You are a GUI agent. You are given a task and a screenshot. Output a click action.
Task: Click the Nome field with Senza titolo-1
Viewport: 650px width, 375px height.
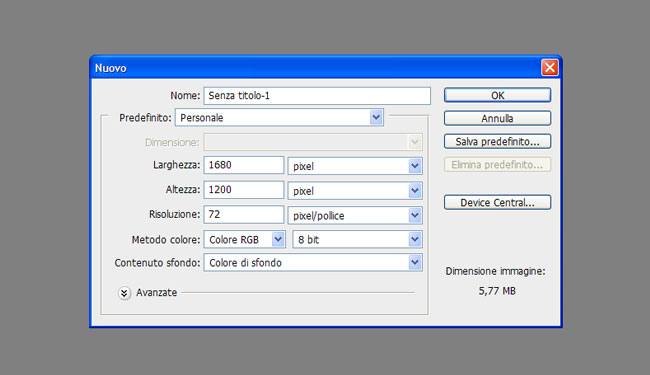pyautogui.click(x=317, y=96)
